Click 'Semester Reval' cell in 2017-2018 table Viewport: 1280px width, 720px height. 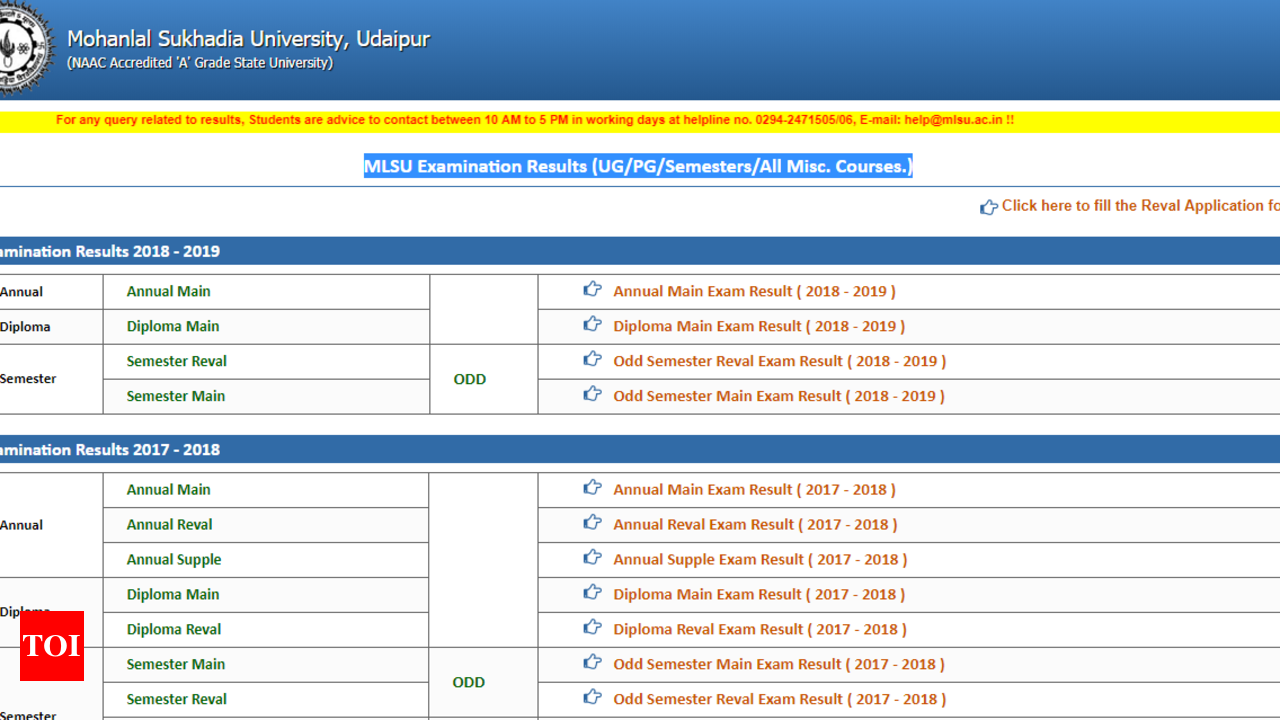pyautogui.click(x=266, y=700)
